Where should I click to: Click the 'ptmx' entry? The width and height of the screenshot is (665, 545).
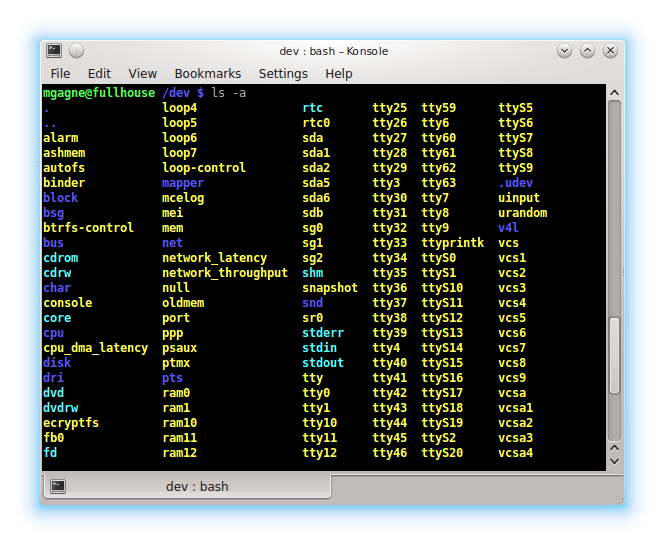pos(176,363)
